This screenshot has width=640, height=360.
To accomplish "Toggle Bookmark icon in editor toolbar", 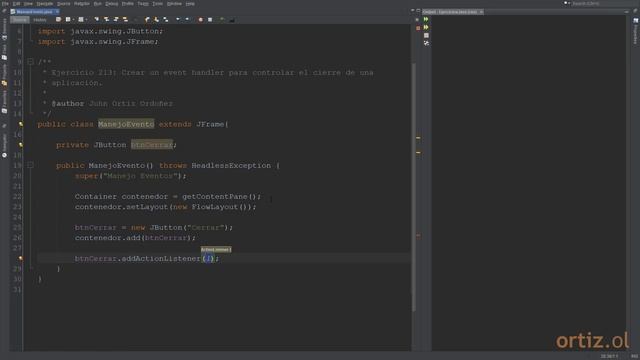I will pos(166,19).
